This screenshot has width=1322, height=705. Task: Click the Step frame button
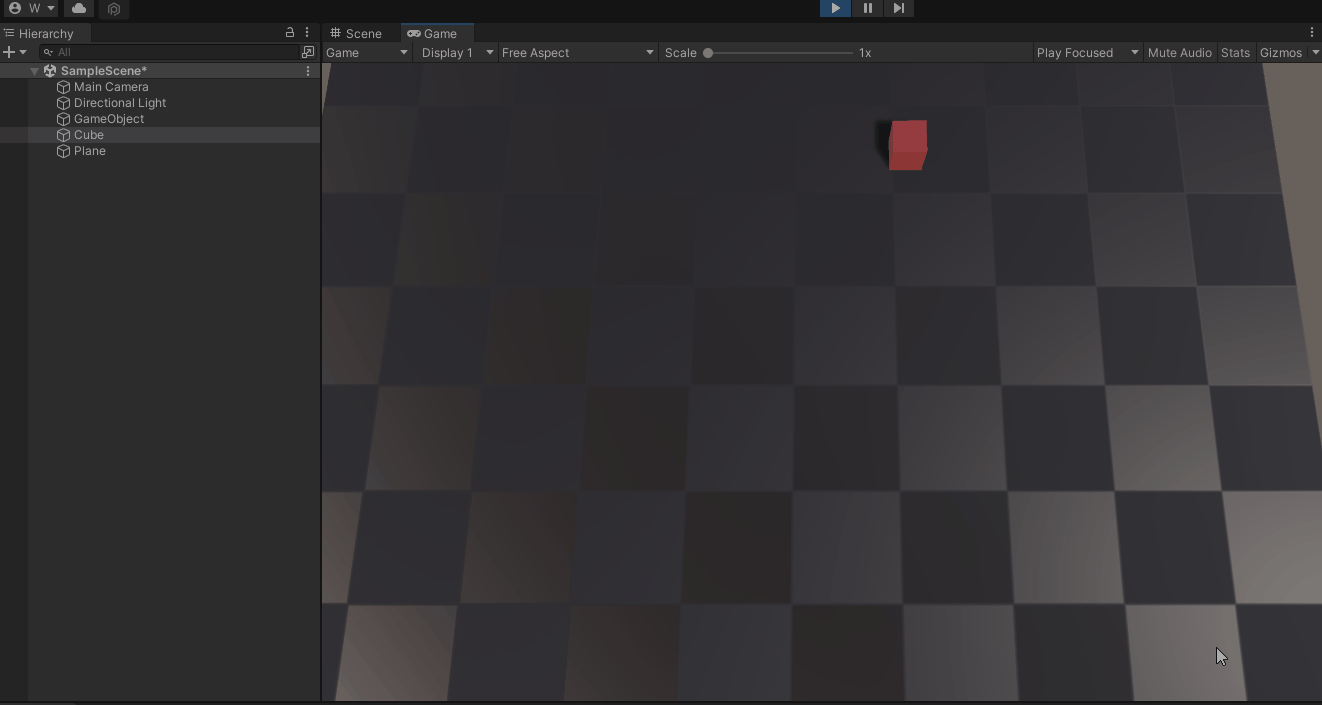click(899, 8)
